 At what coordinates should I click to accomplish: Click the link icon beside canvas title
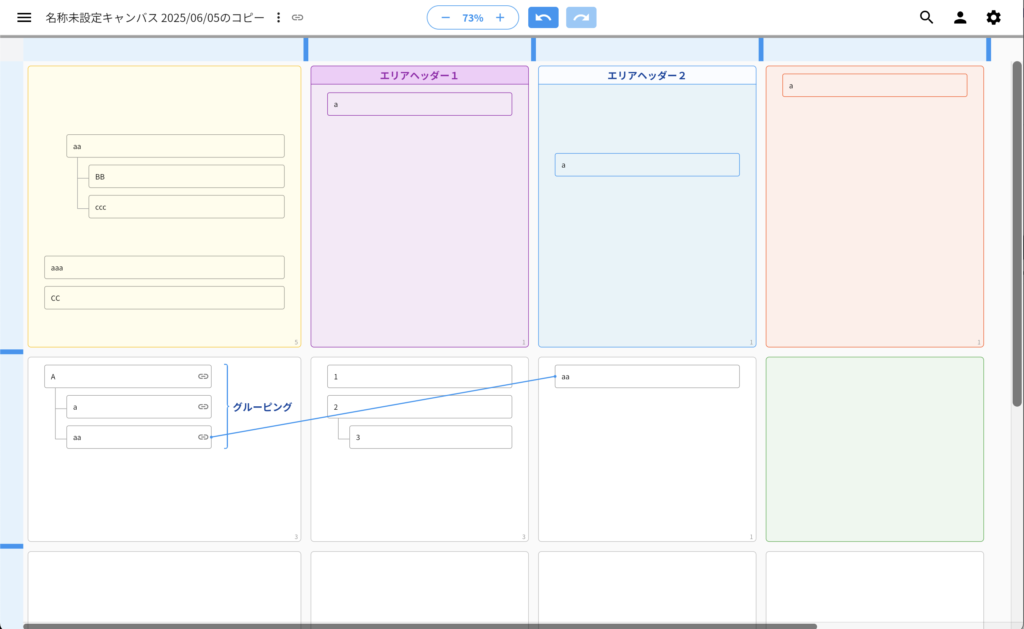coord(298,18)
